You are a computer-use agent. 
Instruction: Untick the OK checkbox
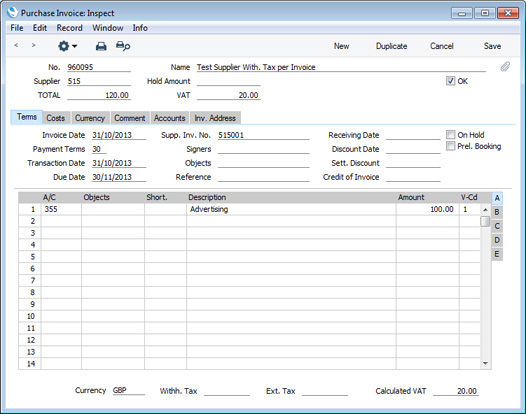[450, 81]
